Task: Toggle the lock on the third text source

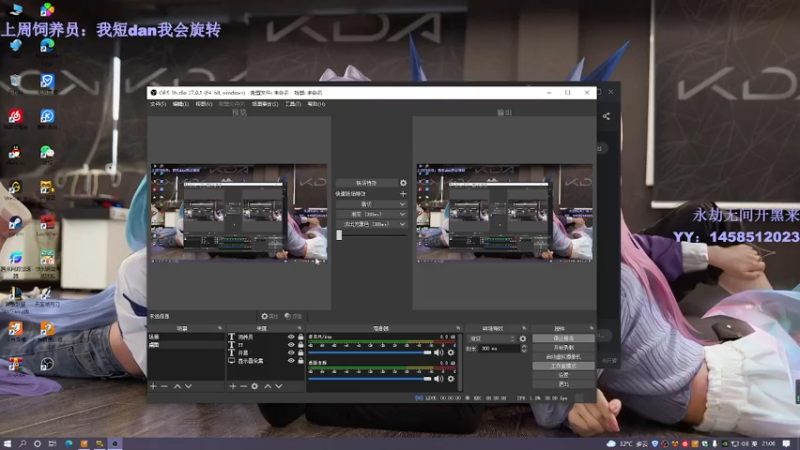Action: pos(301,353)
